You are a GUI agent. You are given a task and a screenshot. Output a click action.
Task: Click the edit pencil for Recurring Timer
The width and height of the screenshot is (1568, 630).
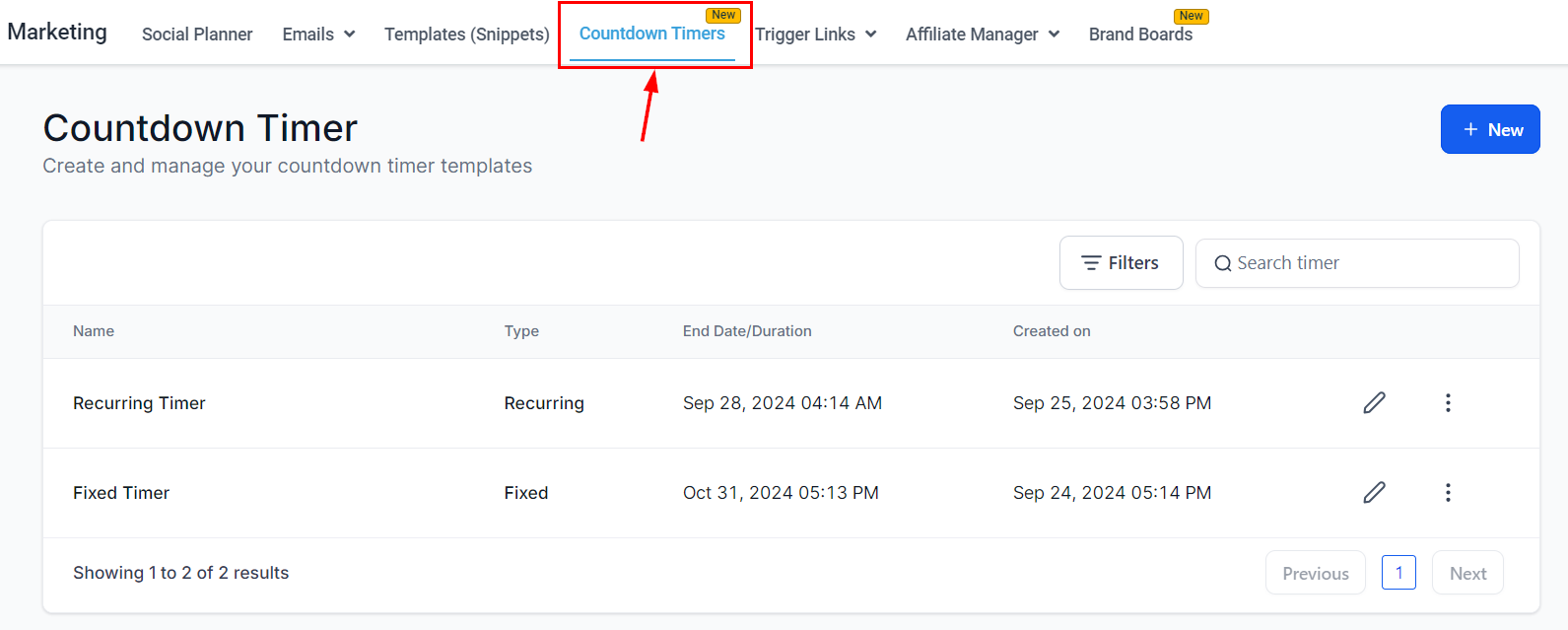1374,402
